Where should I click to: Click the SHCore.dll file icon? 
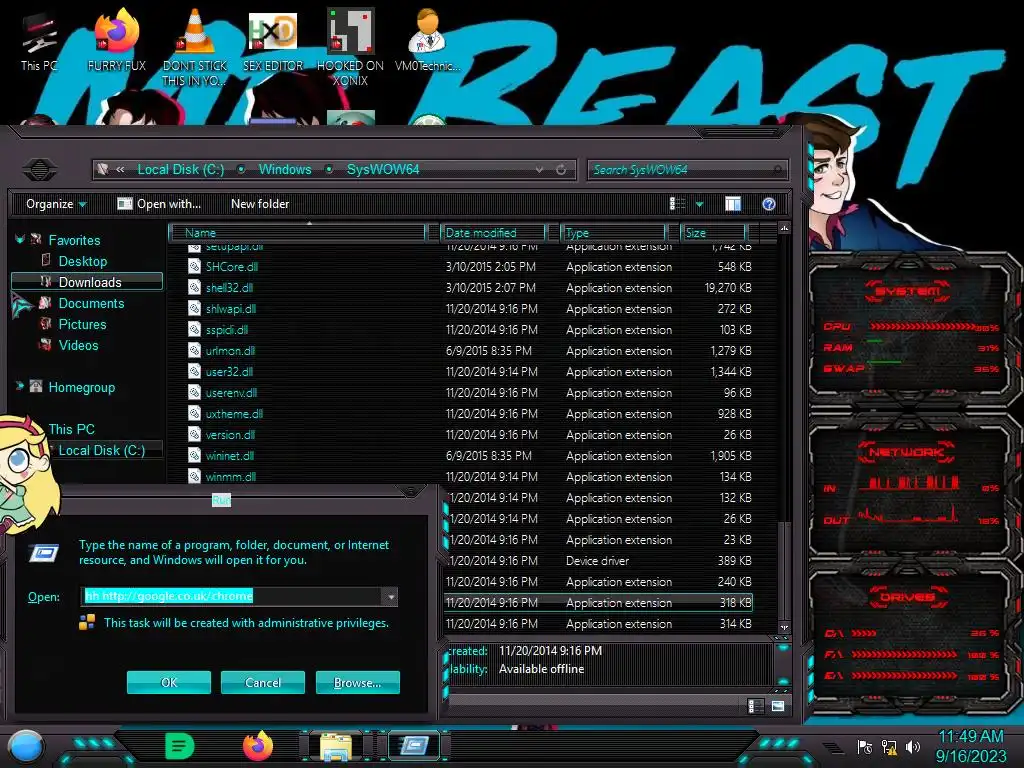point(194,266)
